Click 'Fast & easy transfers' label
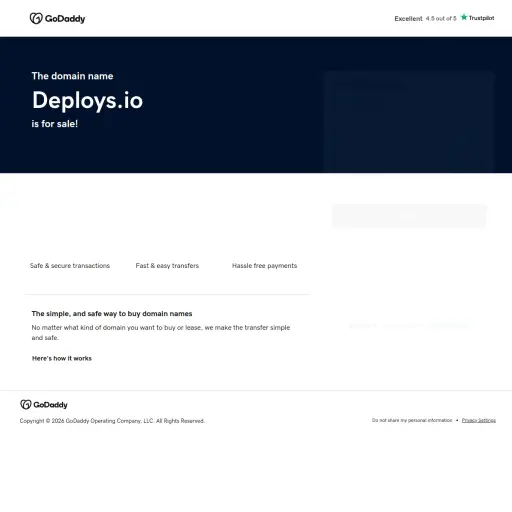Image resolution: width=512 pixels, height=512 pixels. pos(167,266)
